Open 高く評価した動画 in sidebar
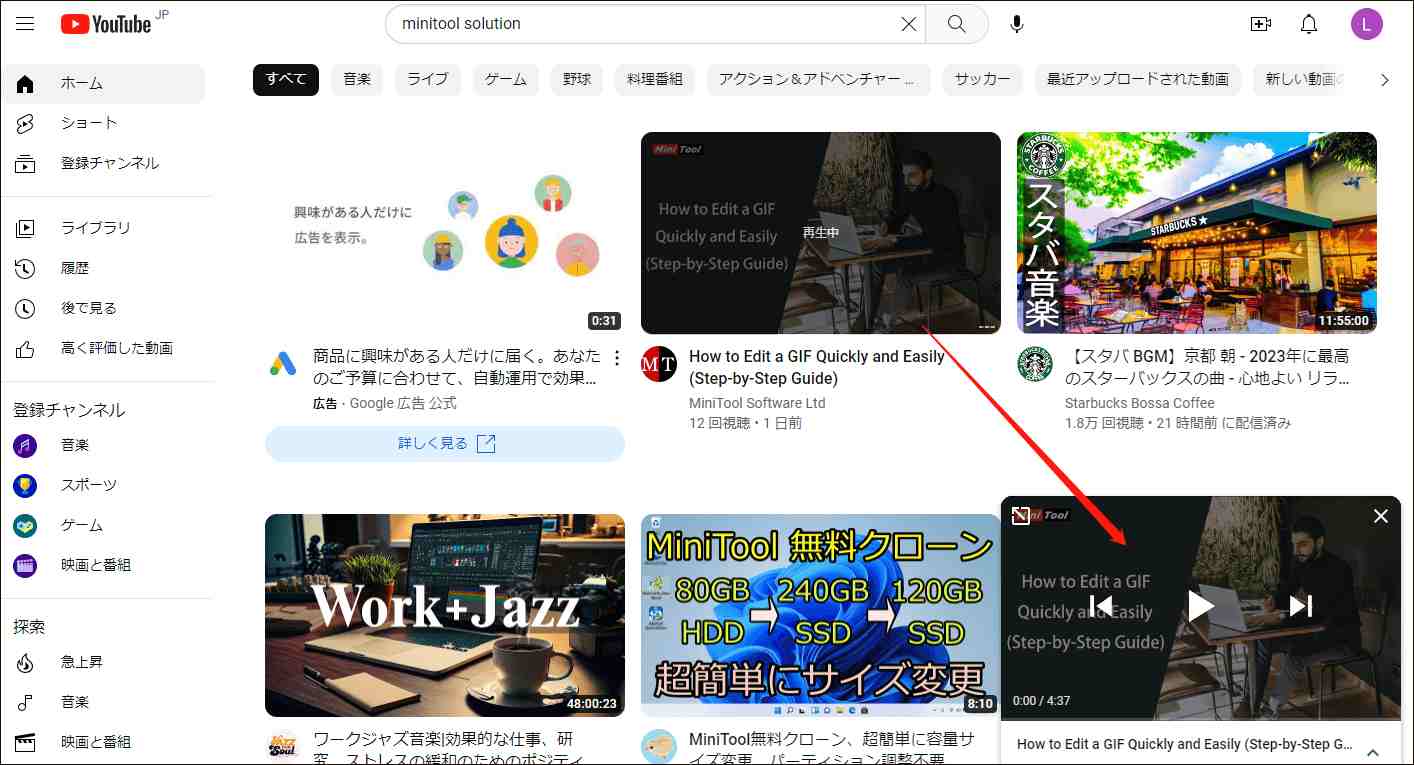Screen dimensions: 1414x765 pos(104,348)
